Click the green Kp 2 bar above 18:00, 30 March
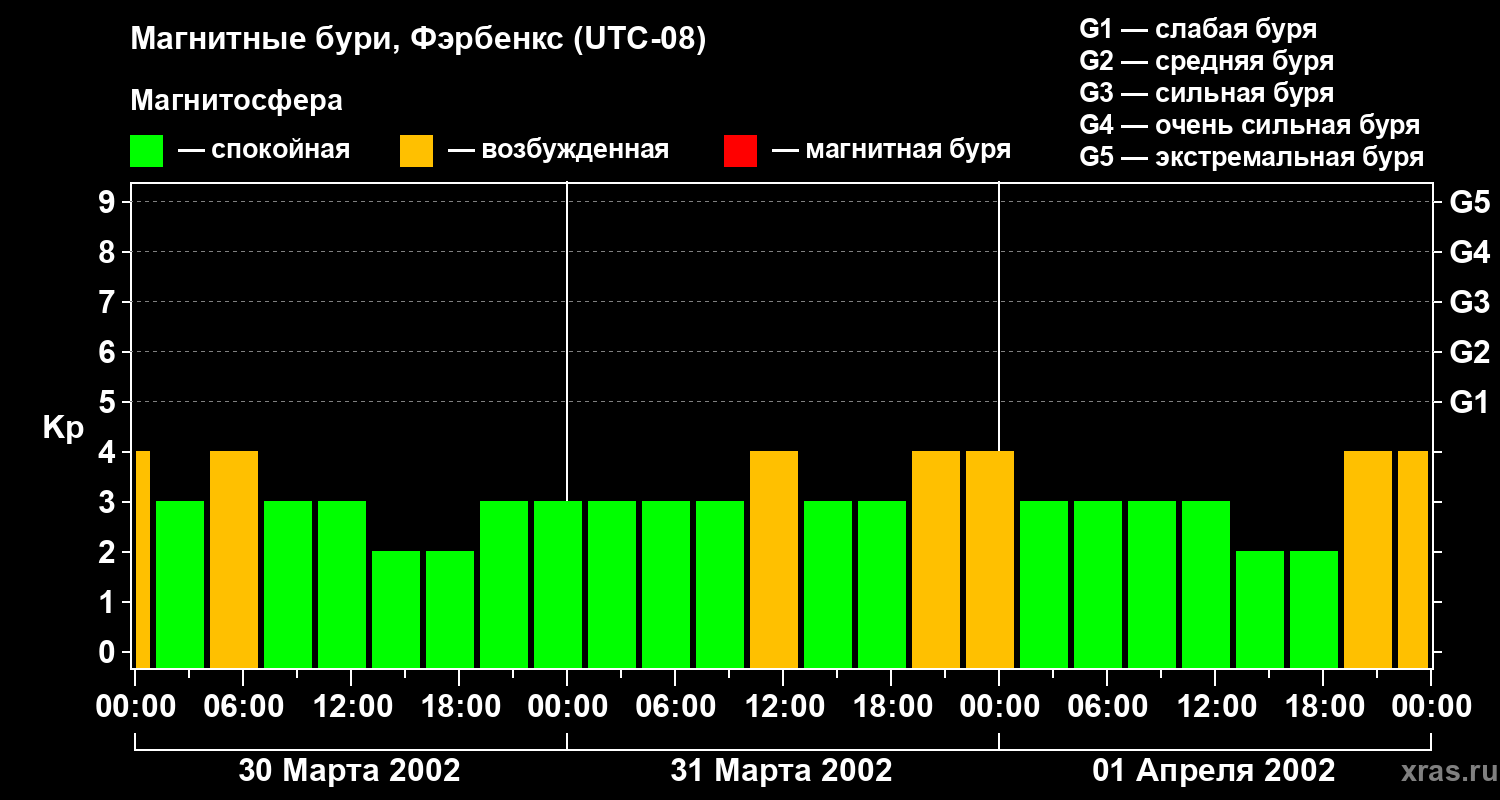The height and width of the screenshot is (800, 1500). click(450, 609)
